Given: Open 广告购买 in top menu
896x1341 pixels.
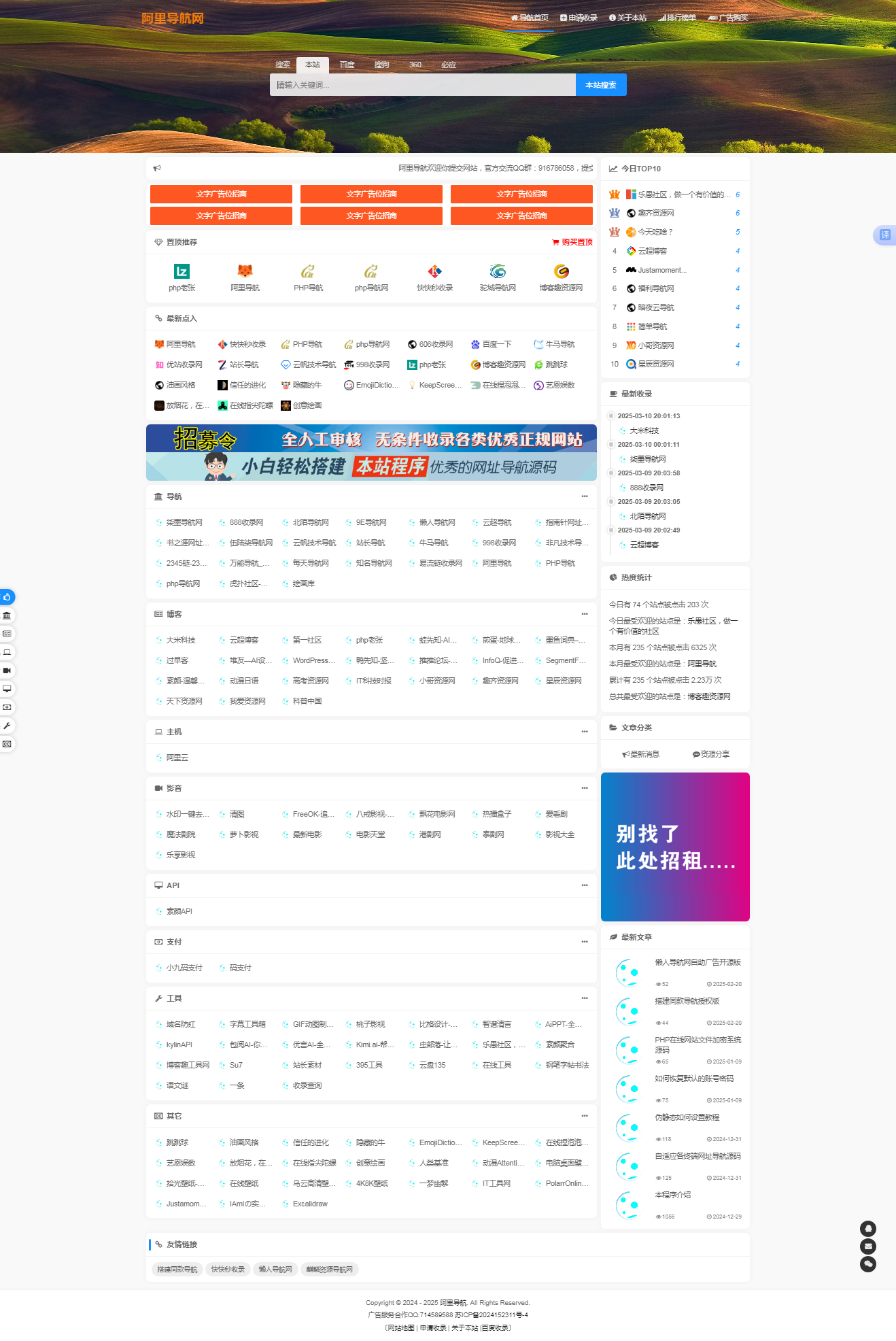Looking at the screenshot, I should (728, 18).
